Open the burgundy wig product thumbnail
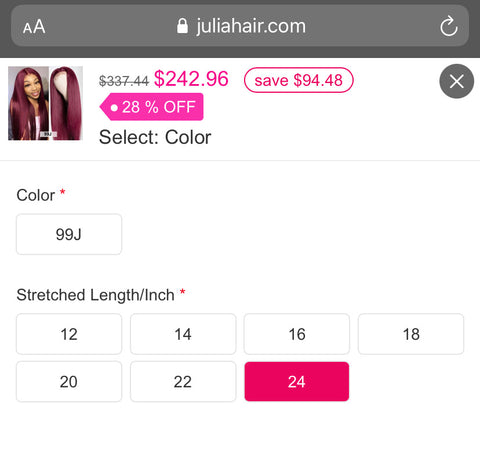Viewport: 480px width, 461px height. pyautogui.click(x=45, y=103)
